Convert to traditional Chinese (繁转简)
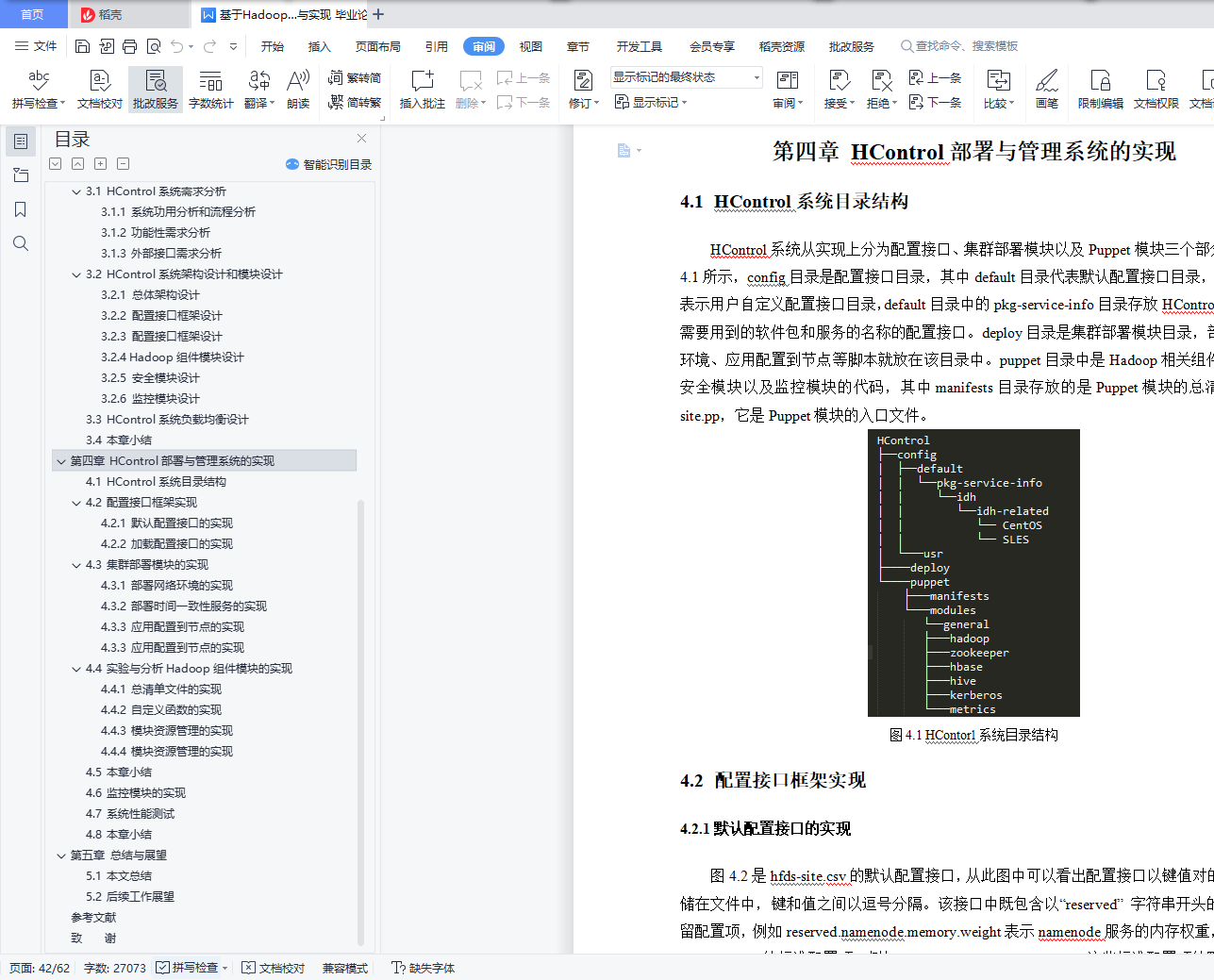The width and height of the screenshot is (1214, 980). [x=355, y=77]
